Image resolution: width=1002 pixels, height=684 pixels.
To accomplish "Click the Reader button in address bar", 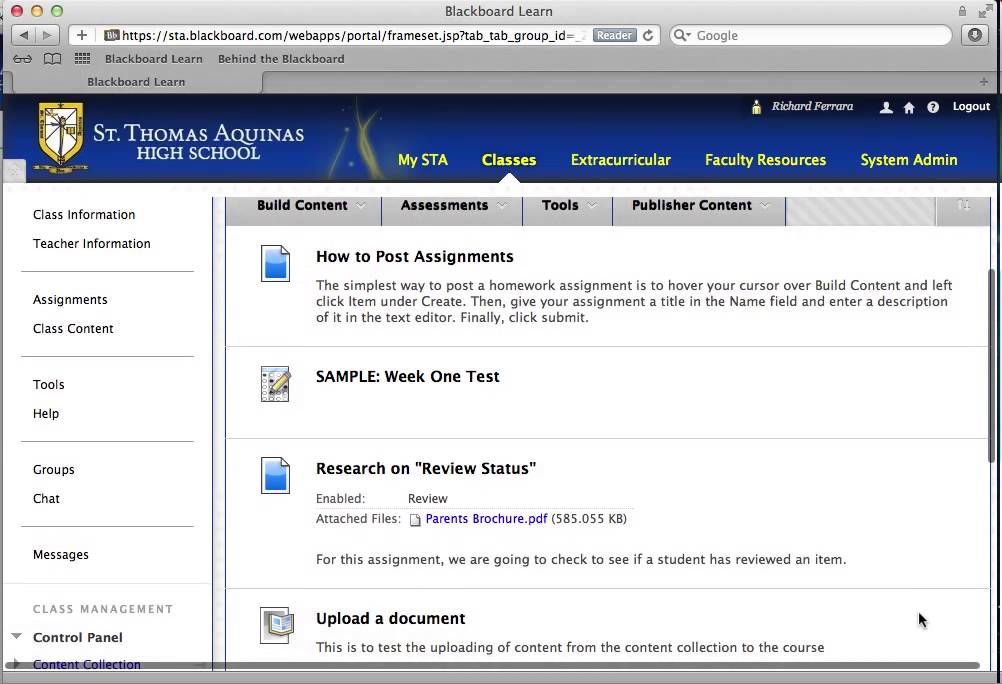I will pyautogui.click(x=614, y=35).
